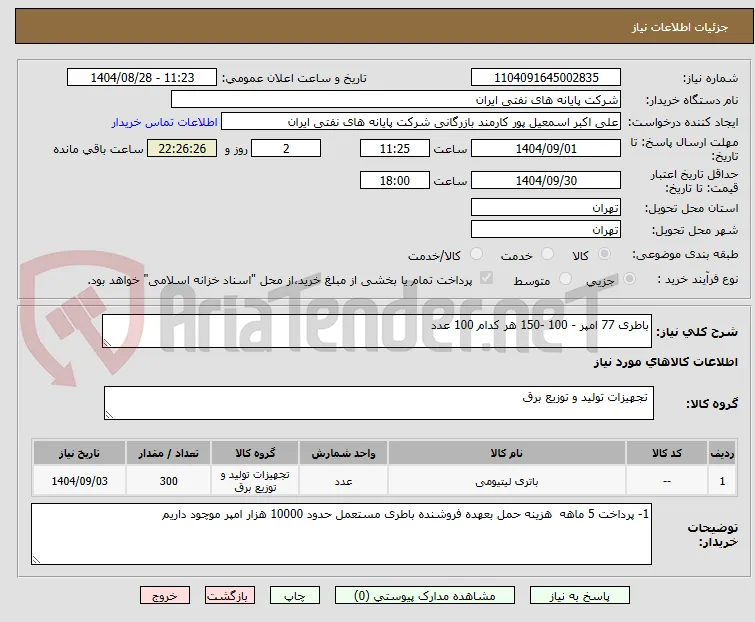The height and width of the screenshot is (622, 755).
Task: Click the announcement date field 1404/08/28 - 11:23
Action: [142, 78]
